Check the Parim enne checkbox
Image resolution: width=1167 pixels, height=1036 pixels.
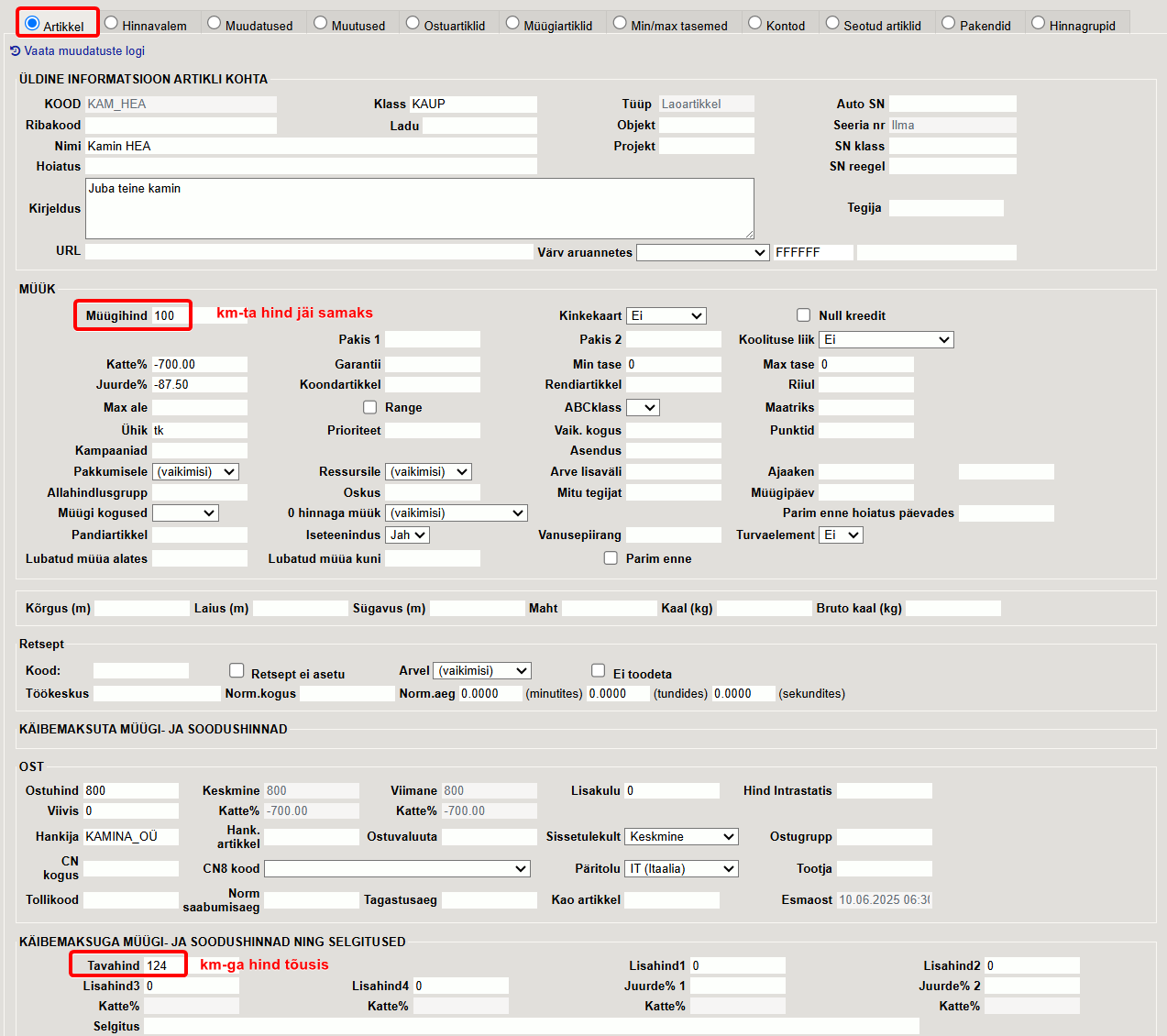(611, 557)
